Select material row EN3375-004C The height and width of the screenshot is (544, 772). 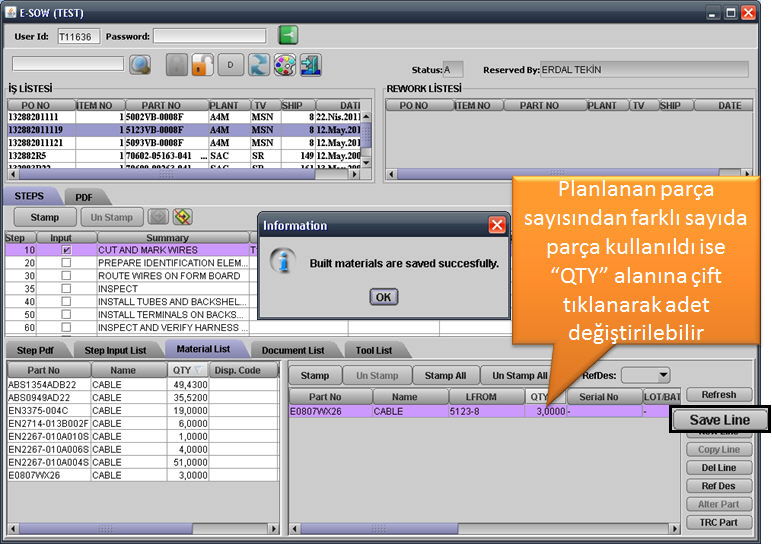pos(143,411)
